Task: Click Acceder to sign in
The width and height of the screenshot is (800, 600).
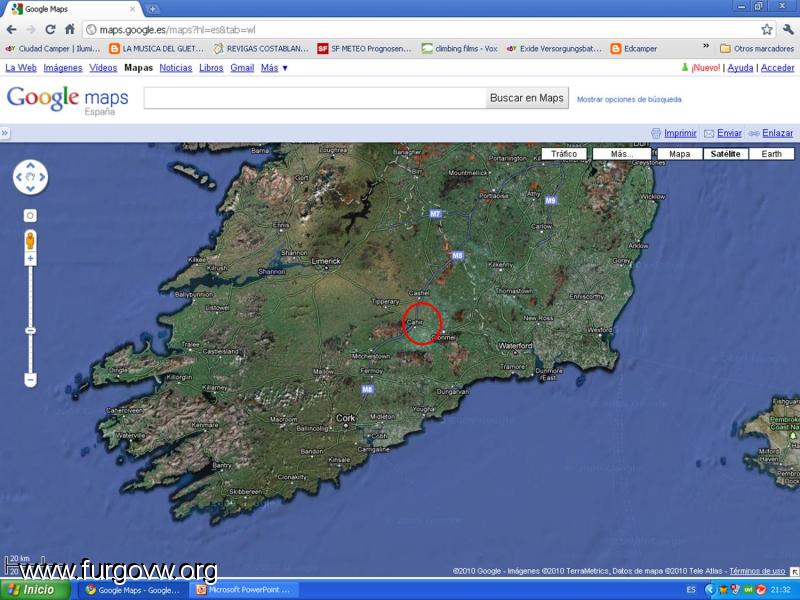Action: pos(778,68)
